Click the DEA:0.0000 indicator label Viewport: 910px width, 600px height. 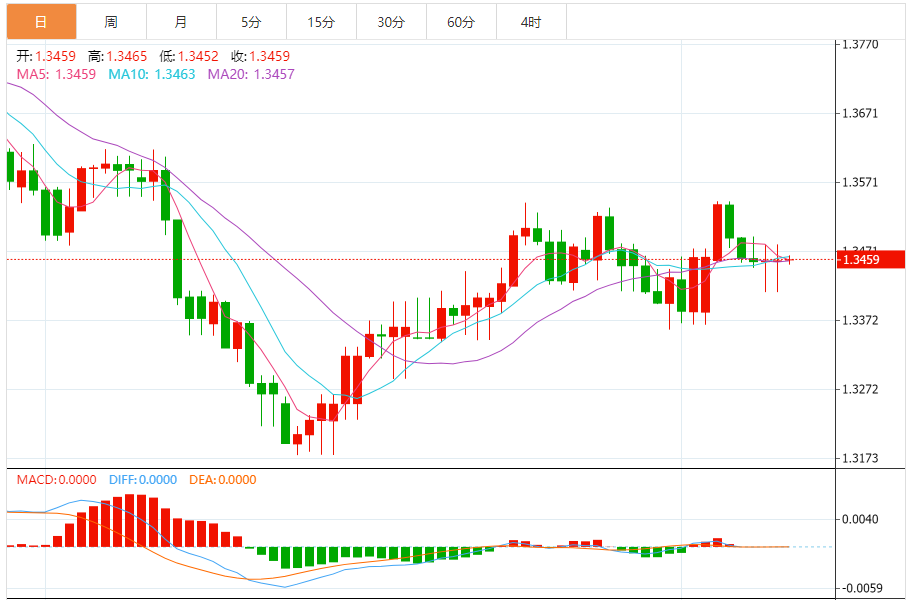click(x=222, y=480)
